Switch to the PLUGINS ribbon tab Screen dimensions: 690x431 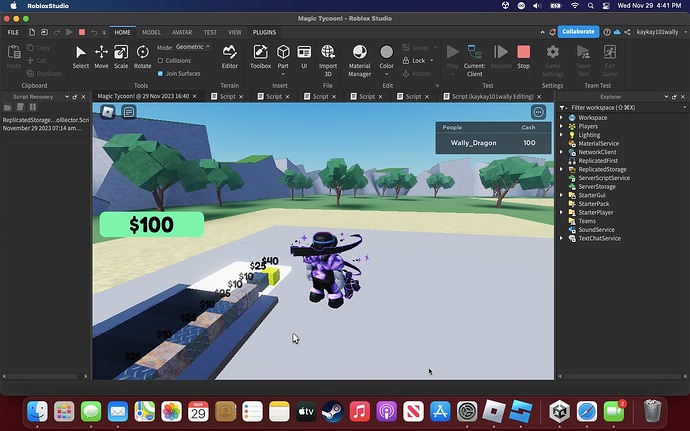(x=264, y=32)
